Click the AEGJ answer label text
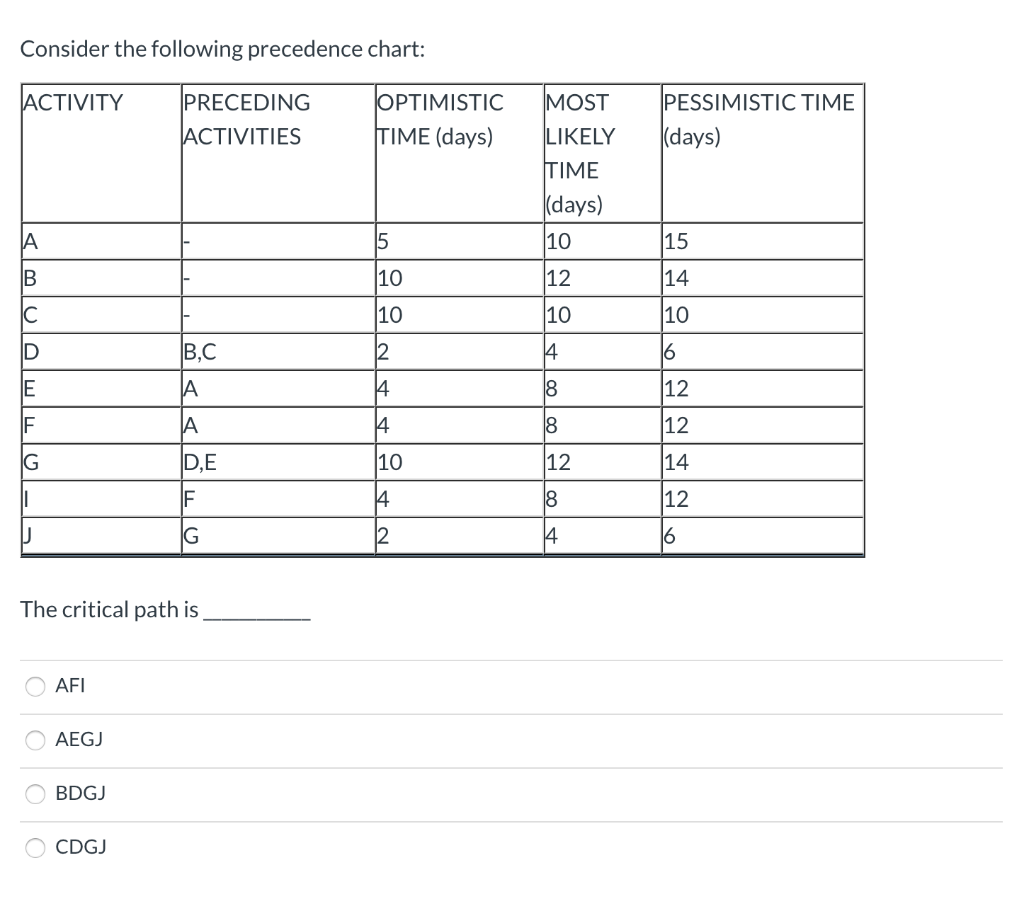Image resolution: width=1024 pixels, height=899 pixels. [79, 740]
